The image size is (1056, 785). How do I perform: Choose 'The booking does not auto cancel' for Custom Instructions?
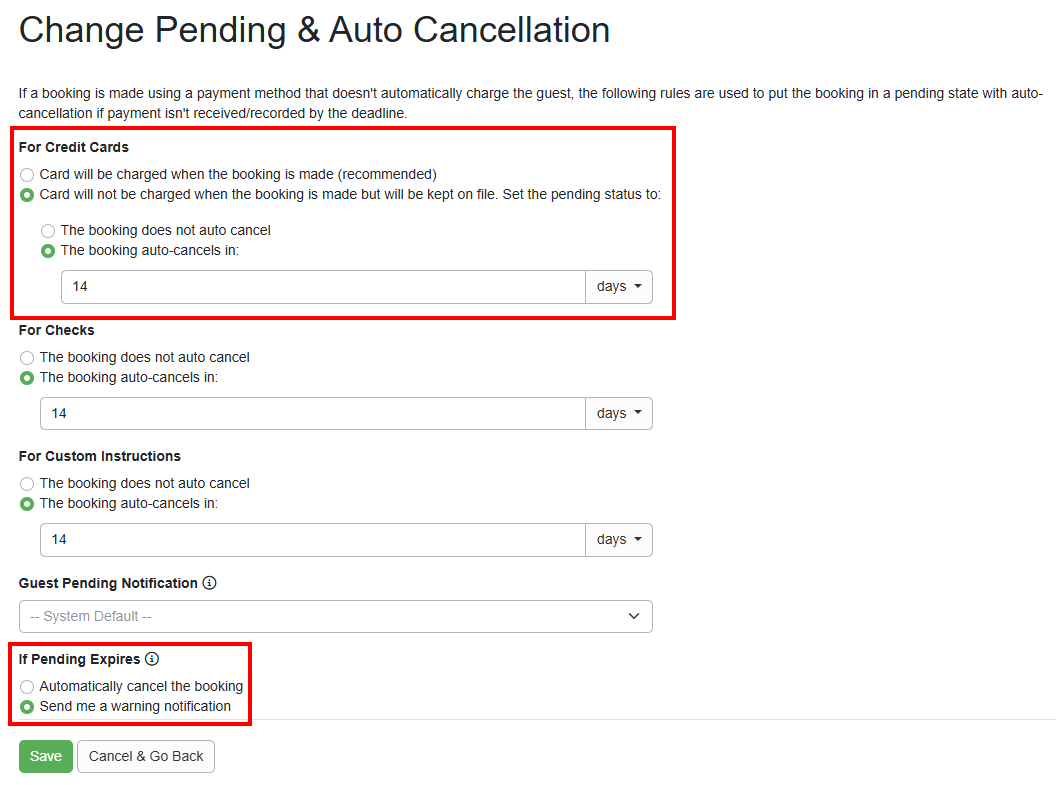(x=27, y=483)
